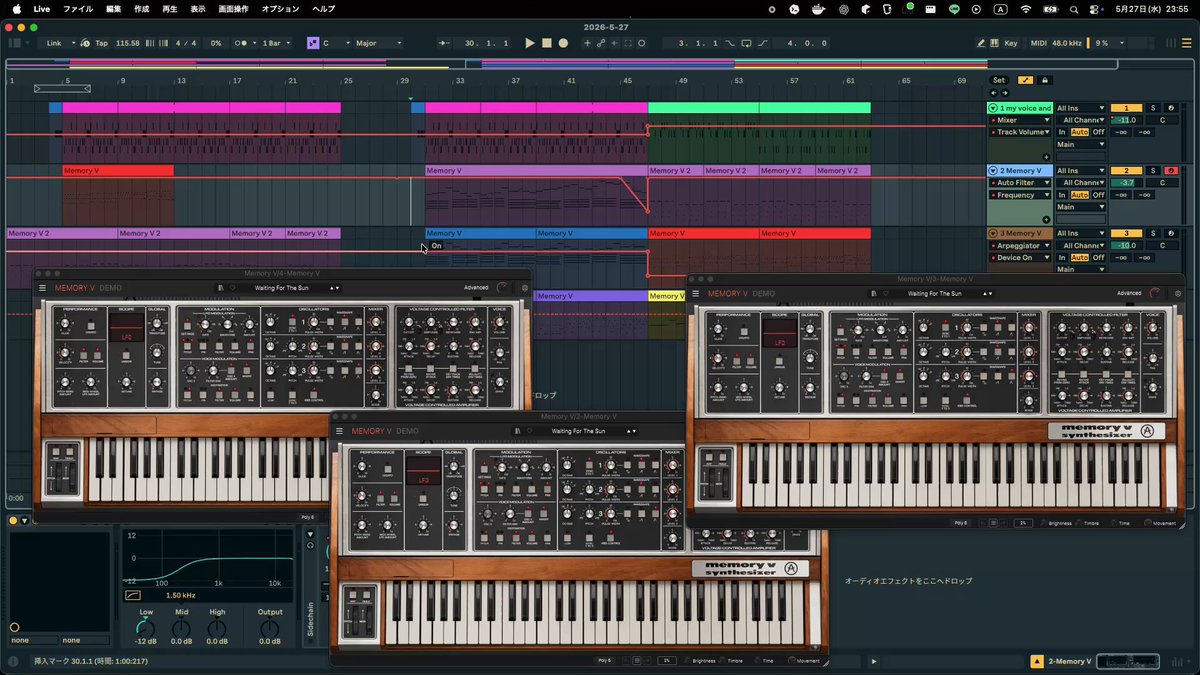
Task: Enable the Draw Mode pencil icon
Action: [x=982, y=43]
